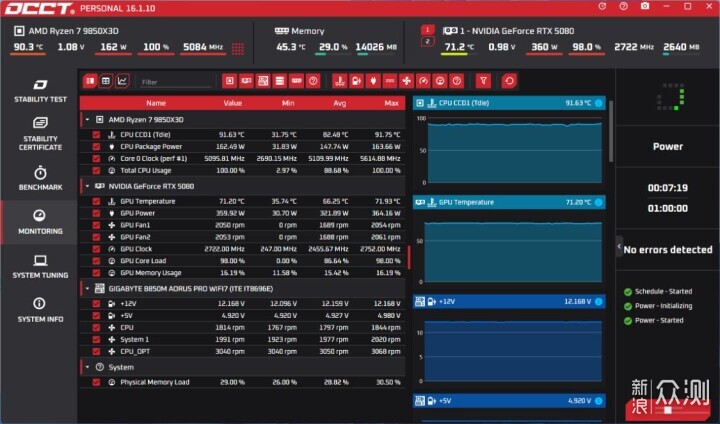
Task: Open the System Info section
Action: point(40,310)
